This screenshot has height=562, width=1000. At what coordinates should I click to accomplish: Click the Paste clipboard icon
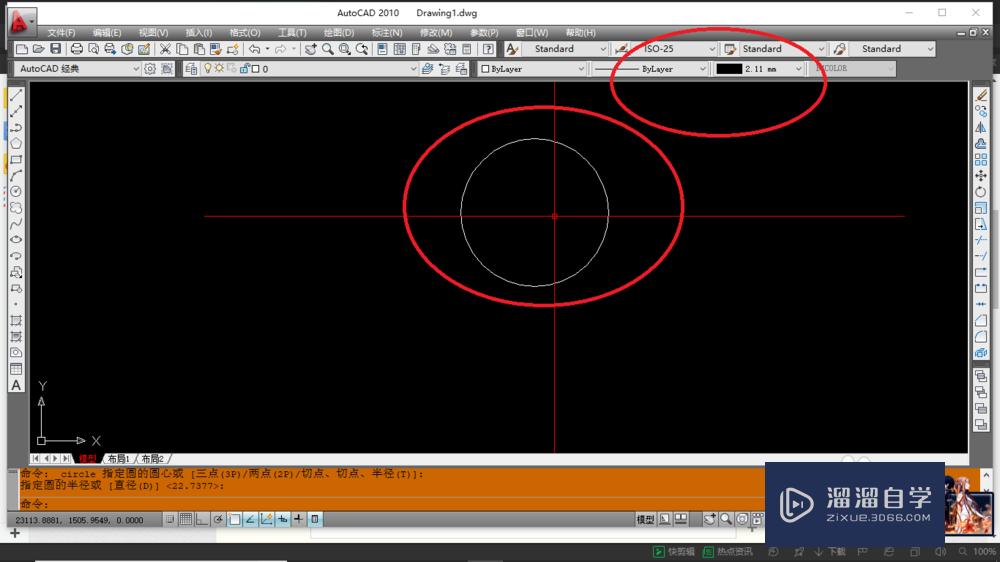pyautogui.click(x=199, y=49)
